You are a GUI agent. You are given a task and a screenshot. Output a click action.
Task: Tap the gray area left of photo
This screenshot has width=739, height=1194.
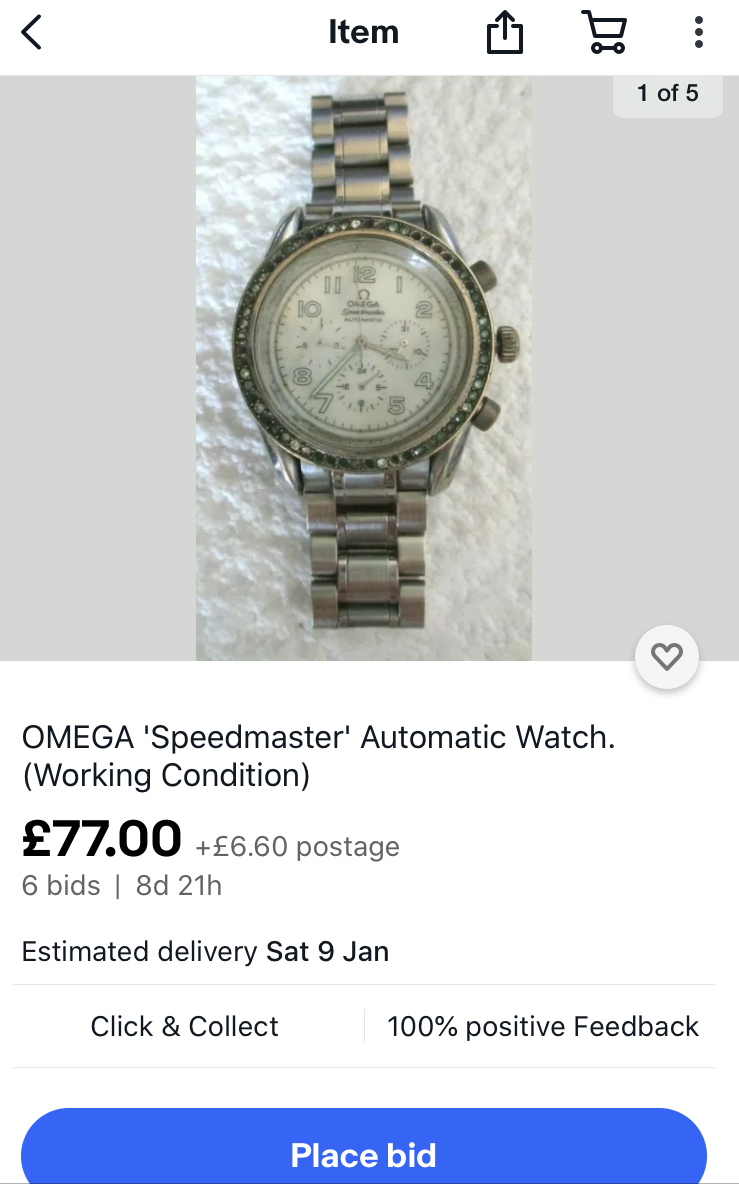[x=98, y=368]
